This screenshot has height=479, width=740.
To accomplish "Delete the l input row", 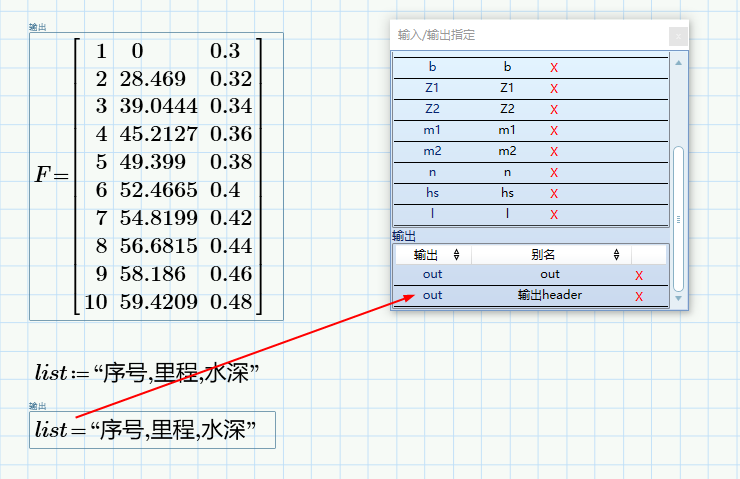I will pos(554,215).
